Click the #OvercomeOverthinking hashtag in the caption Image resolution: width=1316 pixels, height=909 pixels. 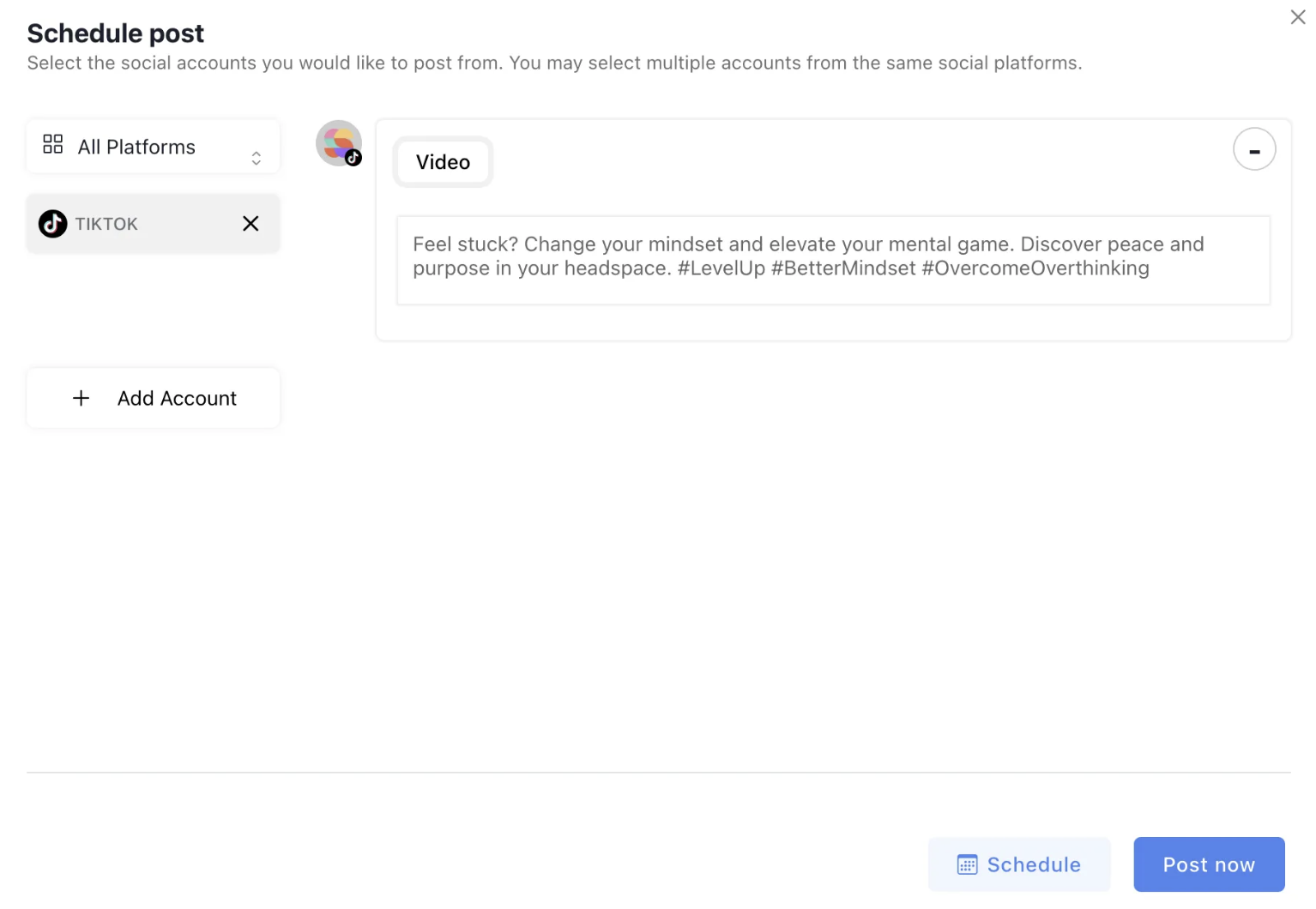point(1035,268)
